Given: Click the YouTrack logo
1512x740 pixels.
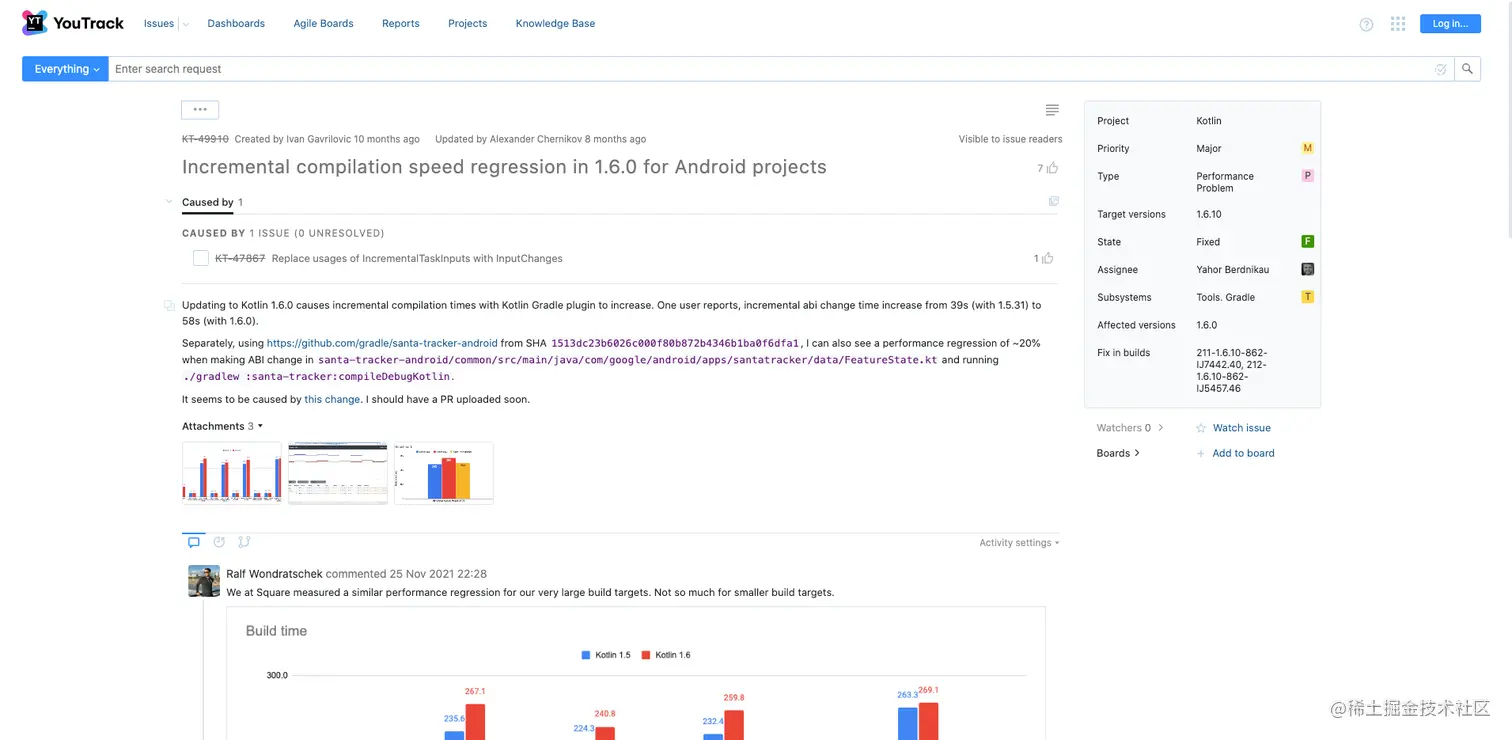Looking at the screenshot, I should click(x=73, y=23).
